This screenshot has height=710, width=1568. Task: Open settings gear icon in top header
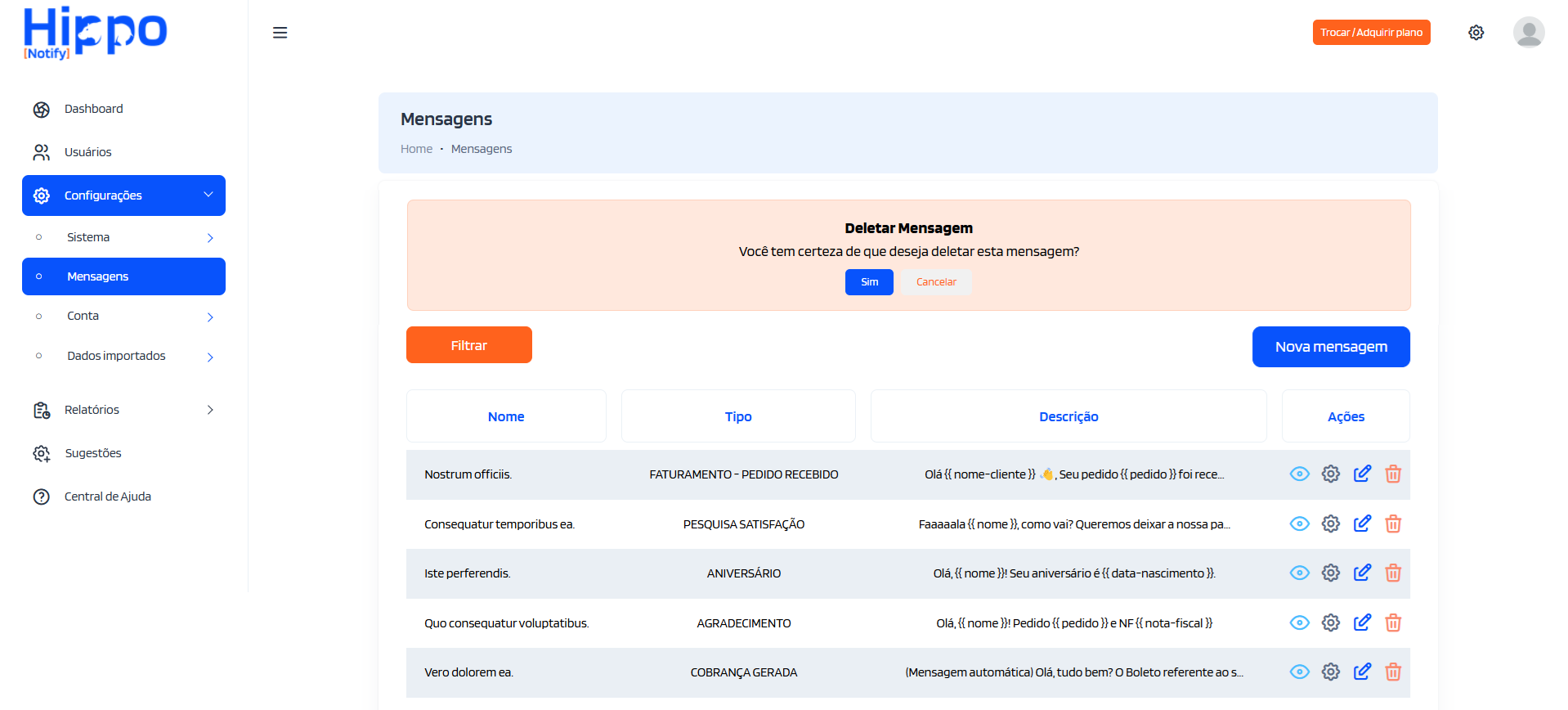1476,33
